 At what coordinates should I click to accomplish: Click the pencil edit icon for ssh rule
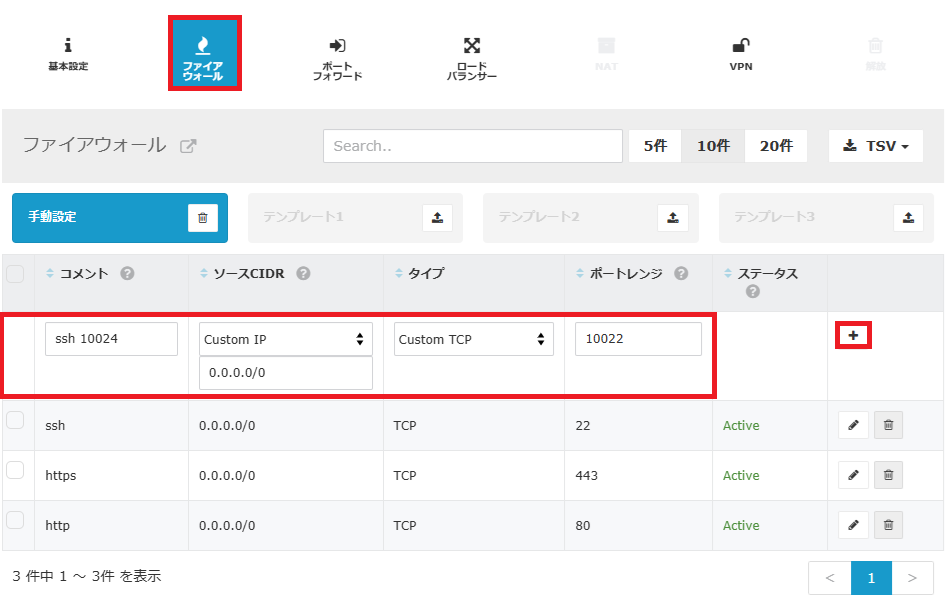coord(853,425)
